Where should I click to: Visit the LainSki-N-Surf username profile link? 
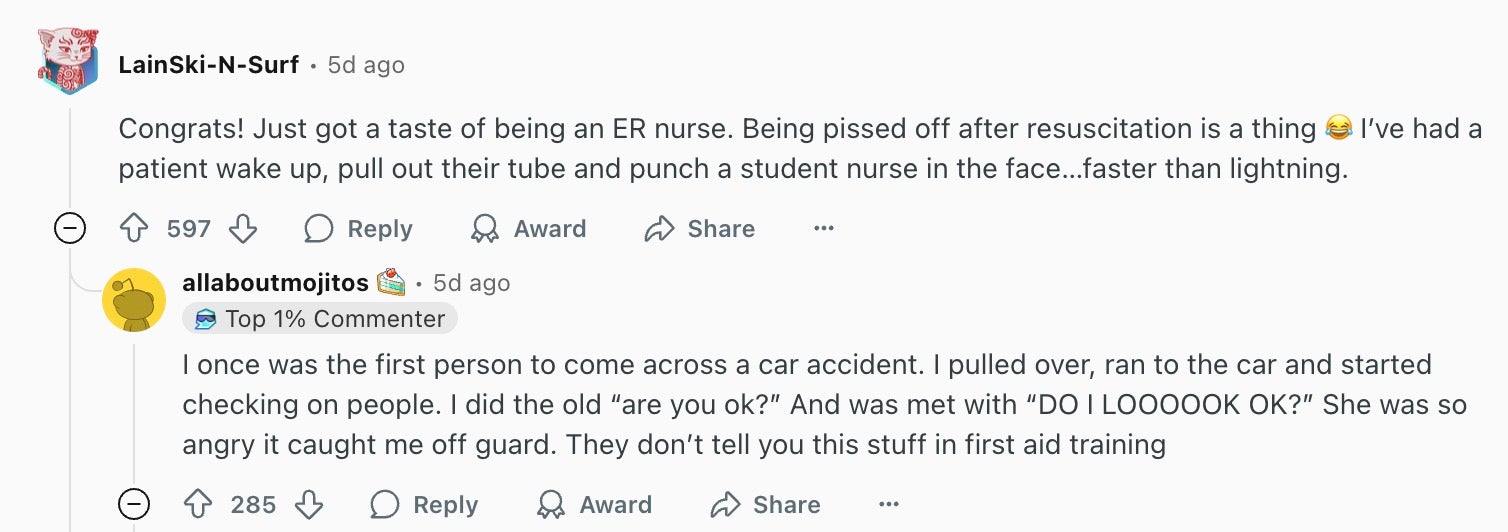pos(208,65)
